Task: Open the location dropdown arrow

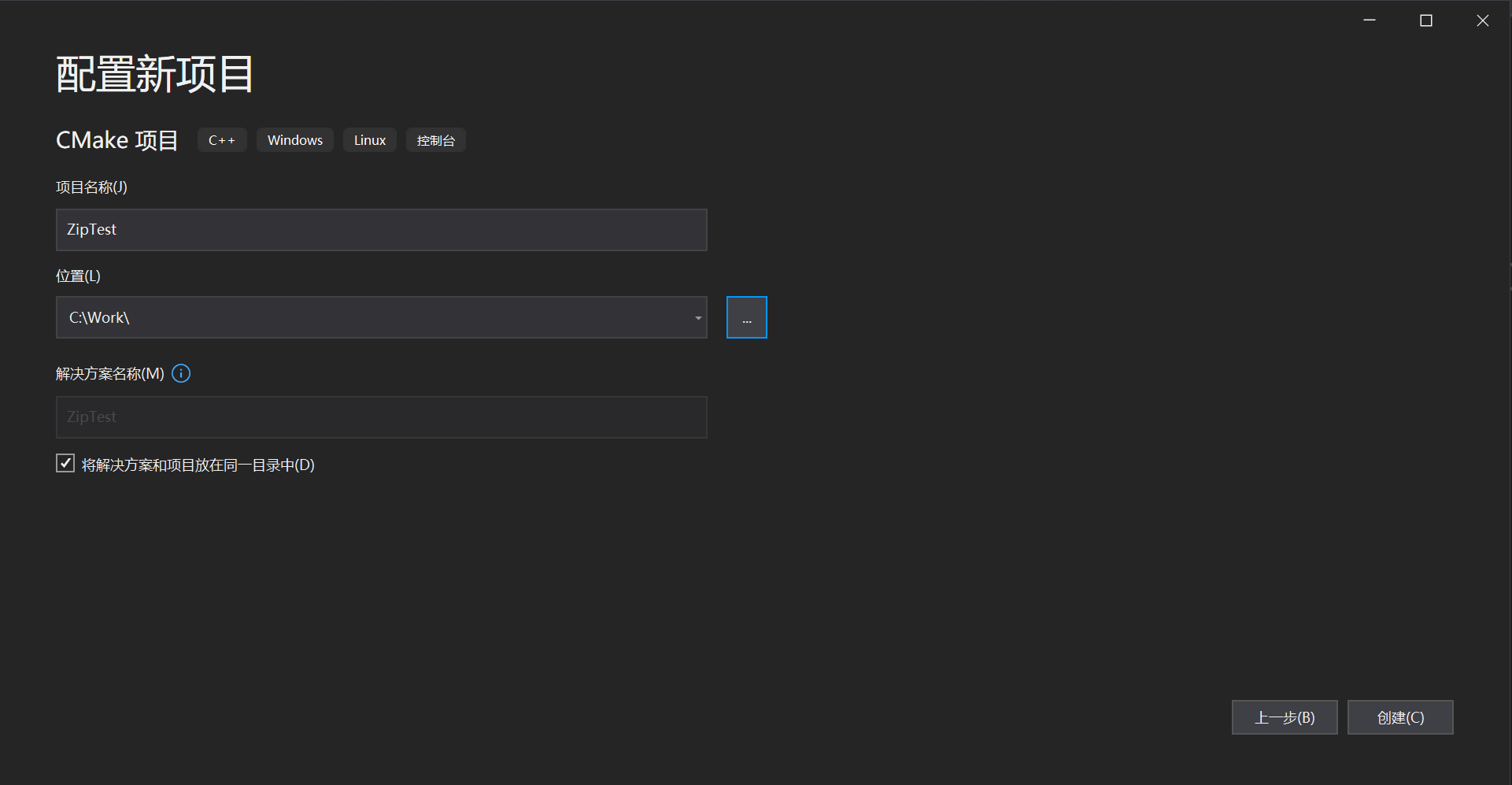Action: pyautogui.click(x=697, y=318)
